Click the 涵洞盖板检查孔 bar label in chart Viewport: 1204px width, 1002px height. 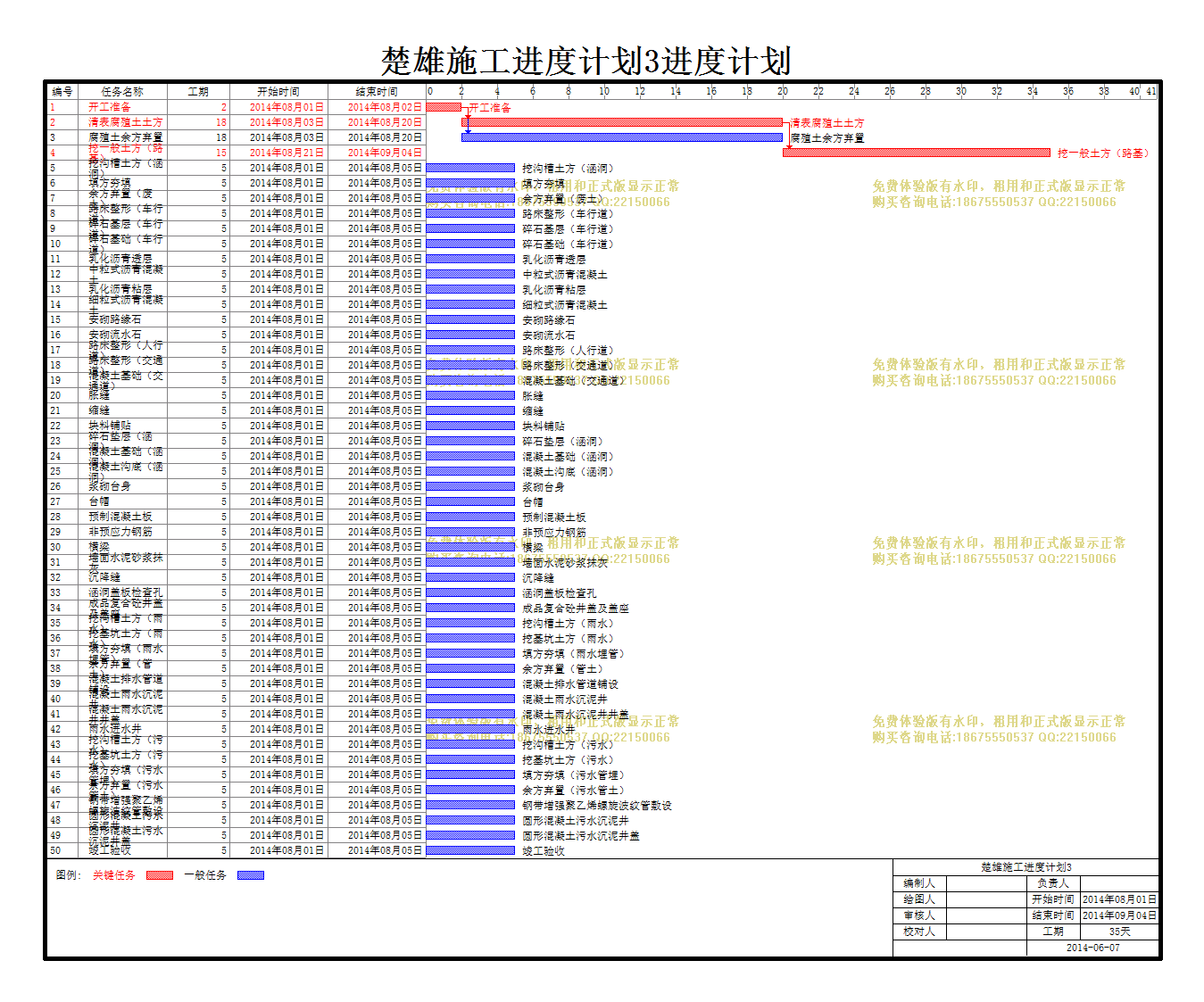pyautogui.click(x=560, y=593)
